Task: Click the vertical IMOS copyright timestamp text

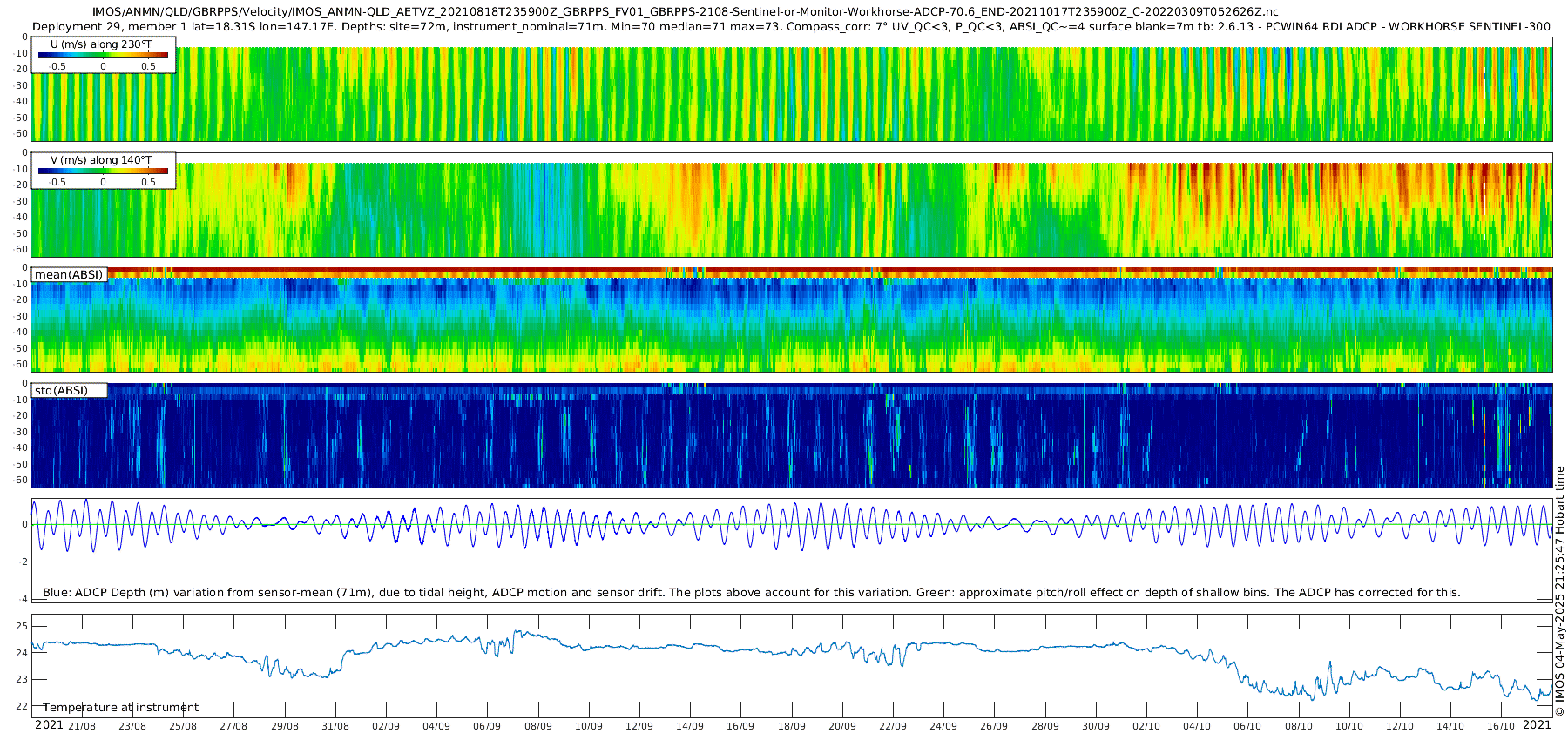Action: [x=1560, y=592]
